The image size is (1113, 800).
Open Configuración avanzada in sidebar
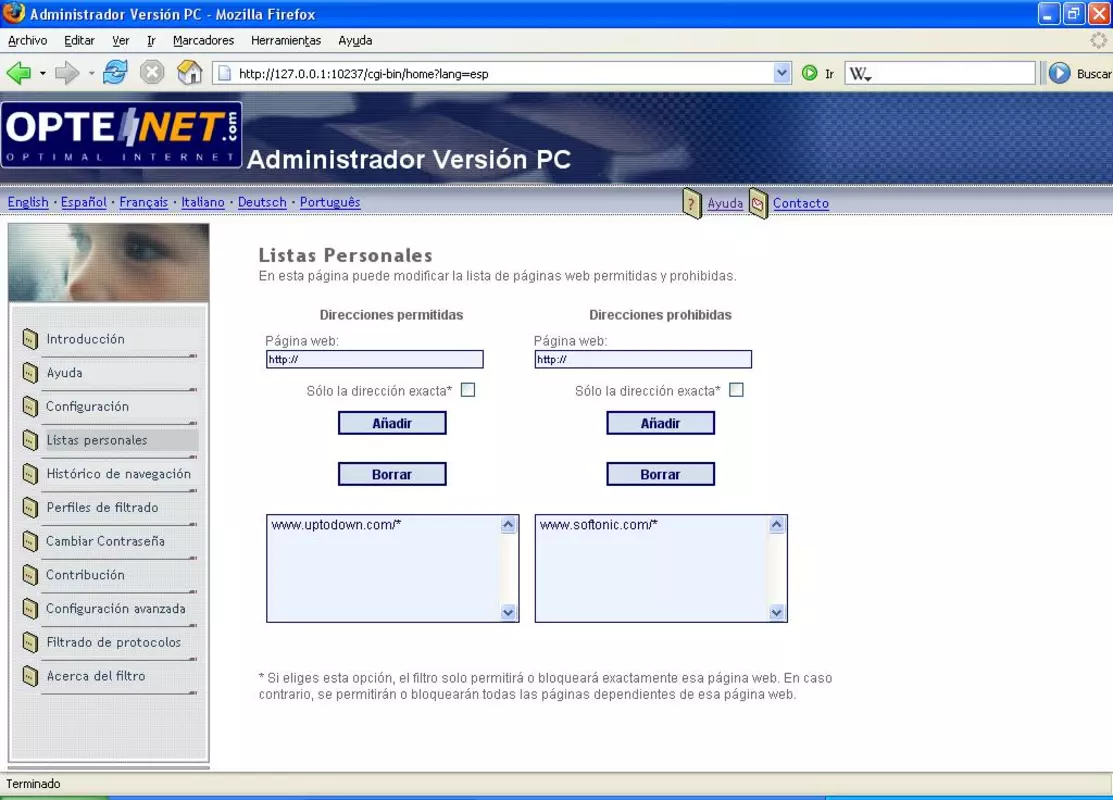[x=116, y=608]
